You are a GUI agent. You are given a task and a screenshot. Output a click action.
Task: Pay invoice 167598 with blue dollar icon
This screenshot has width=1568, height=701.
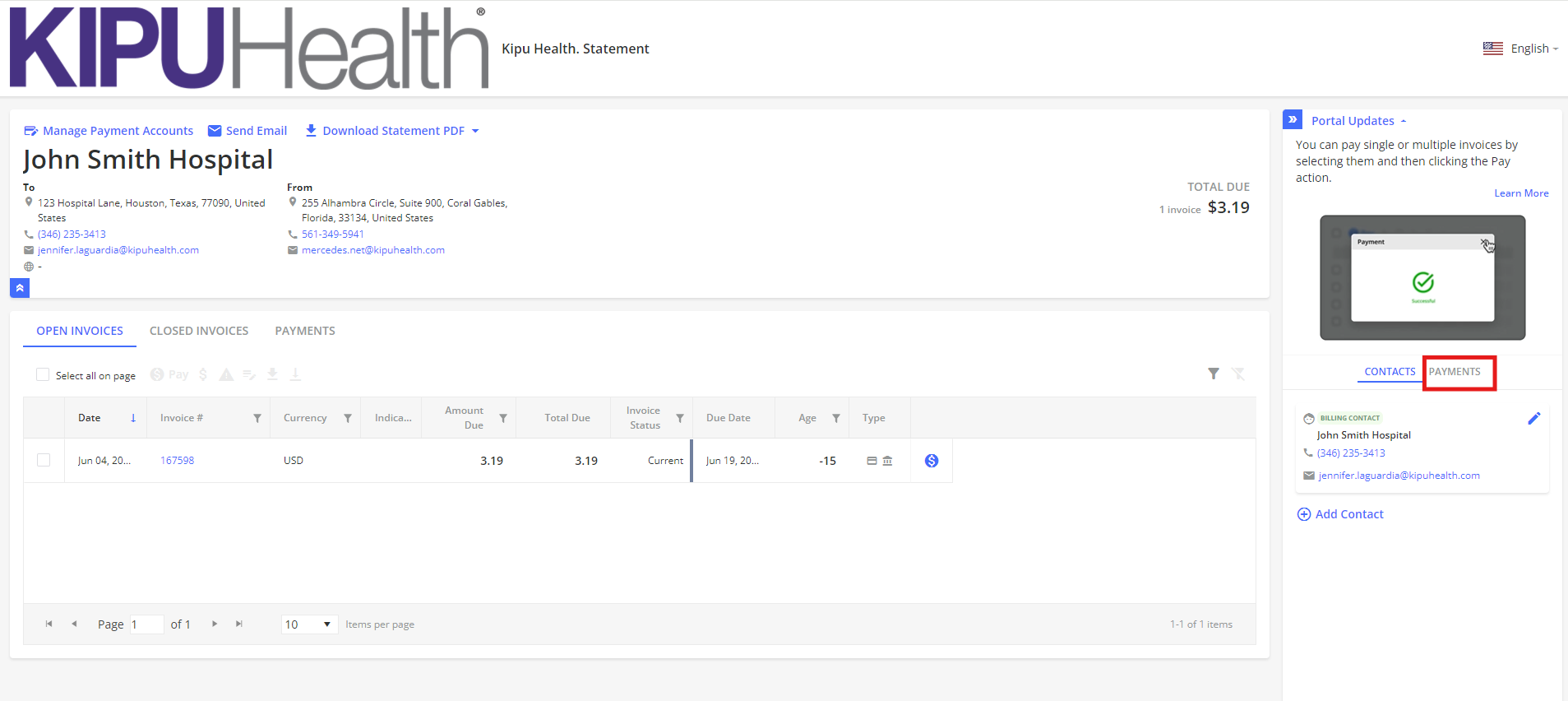coord(932,461)
